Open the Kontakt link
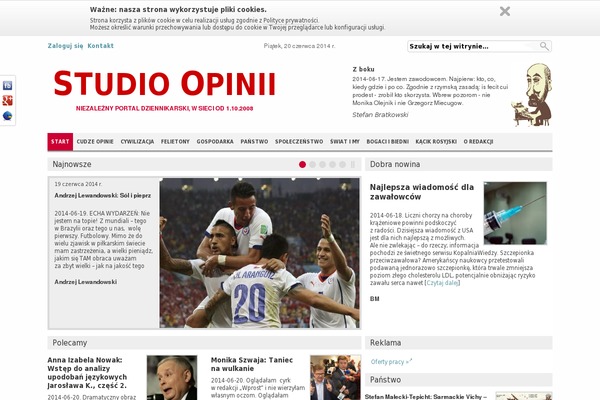This screenshot has width=600, height=400. [101, 46]
